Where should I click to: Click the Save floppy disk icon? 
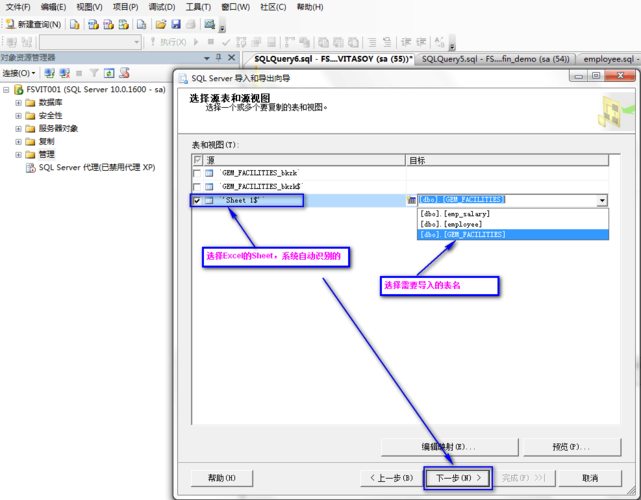pos(176,25)
